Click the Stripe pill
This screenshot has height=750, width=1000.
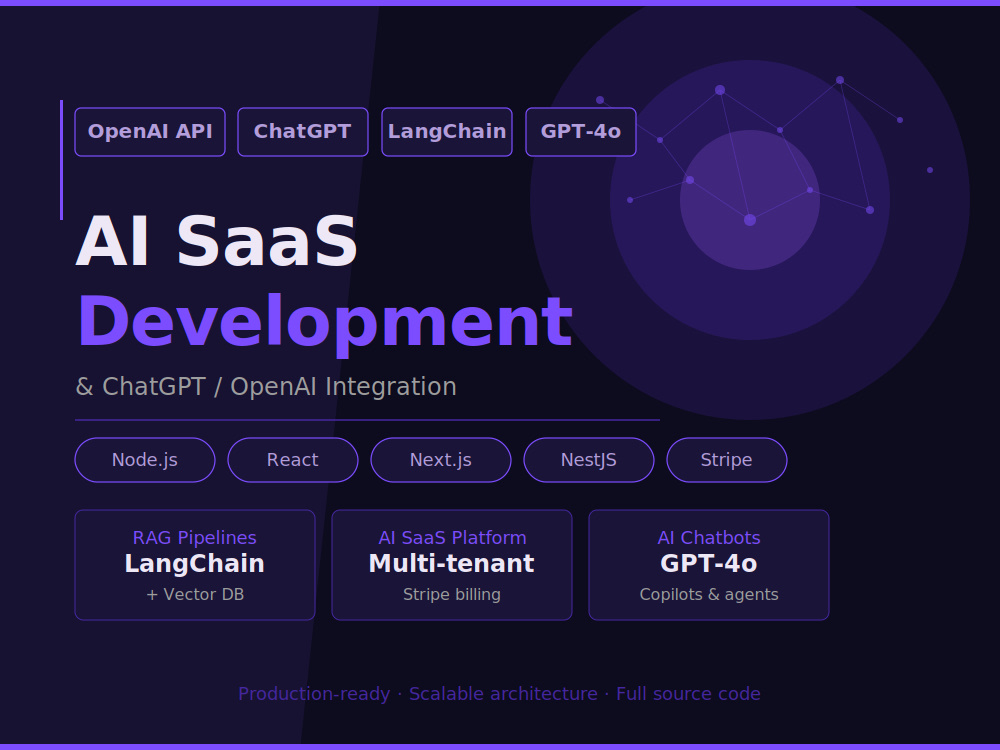[x=726, y=460]
